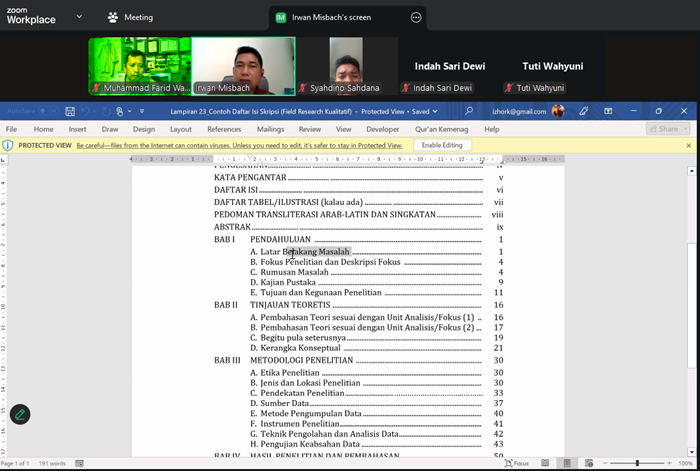Select Muhammad Farid video thumbnail
This screenshot has height=471, width=700.
coord(140,66)
